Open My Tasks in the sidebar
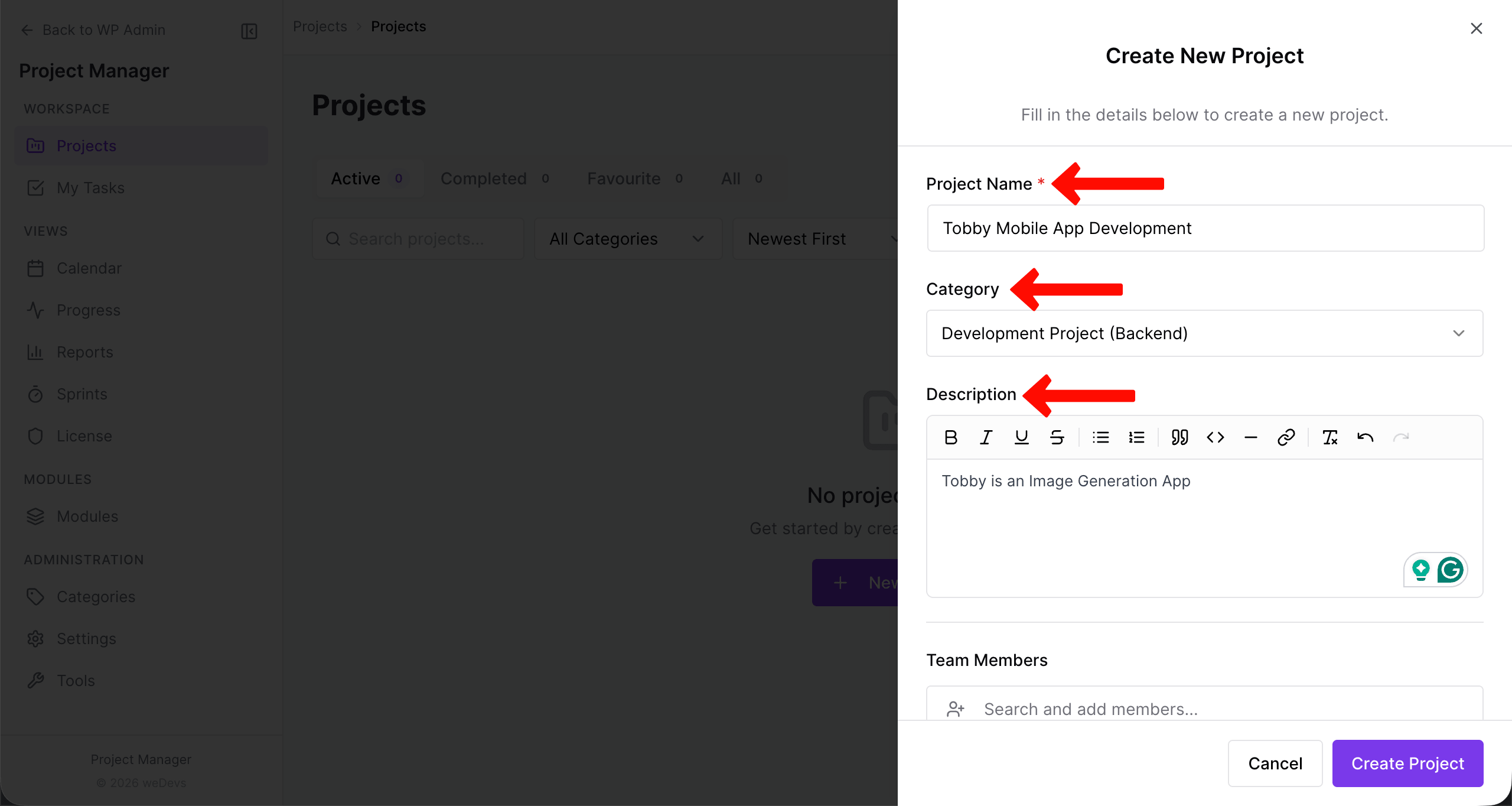 coord(90,188)
